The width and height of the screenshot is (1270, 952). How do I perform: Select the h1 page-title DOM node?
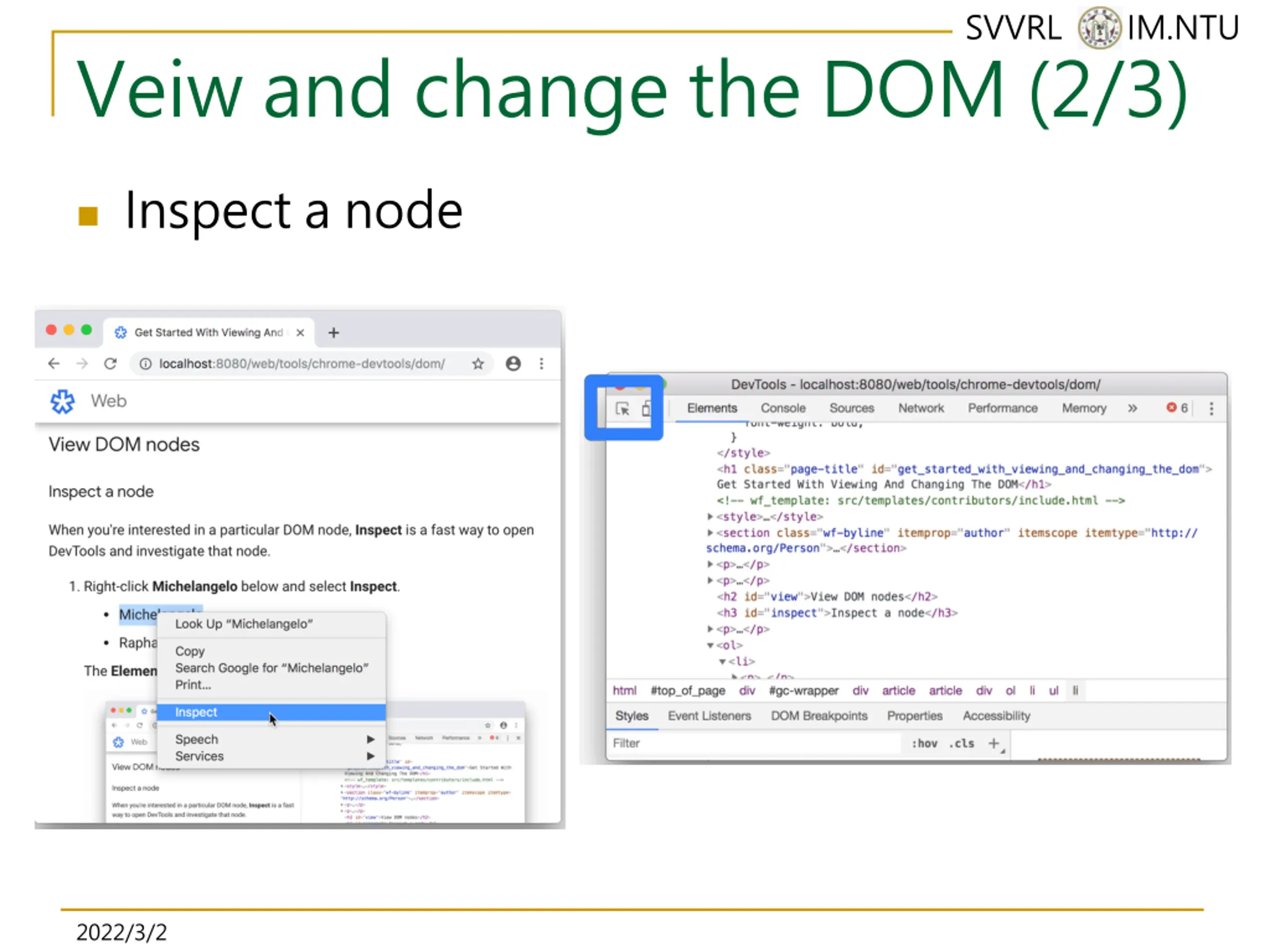click(x=963, y=477)
